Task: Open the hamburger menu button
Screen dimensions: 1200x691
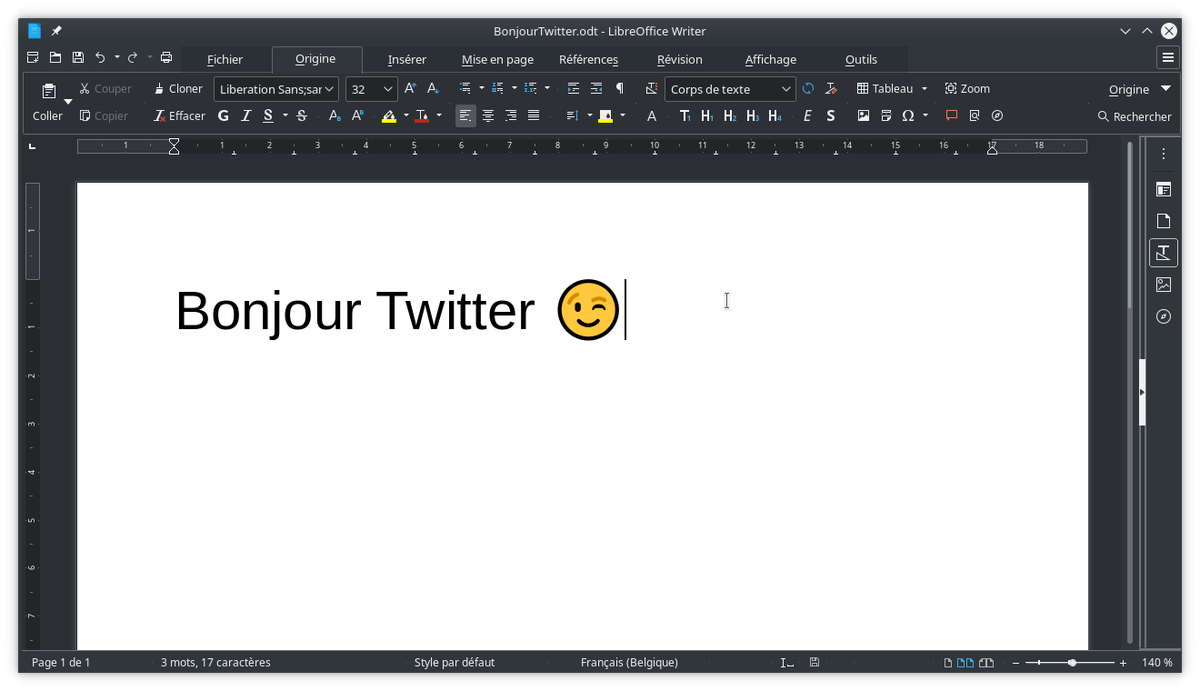Action: [x=1167, y=57]
